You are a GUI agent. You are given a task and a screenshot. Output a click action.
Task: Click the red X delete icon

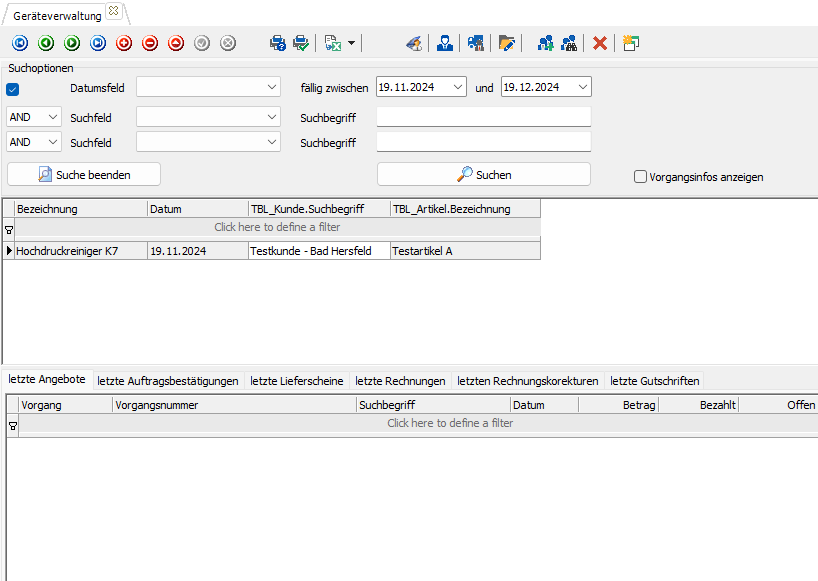tap(600, 43)
